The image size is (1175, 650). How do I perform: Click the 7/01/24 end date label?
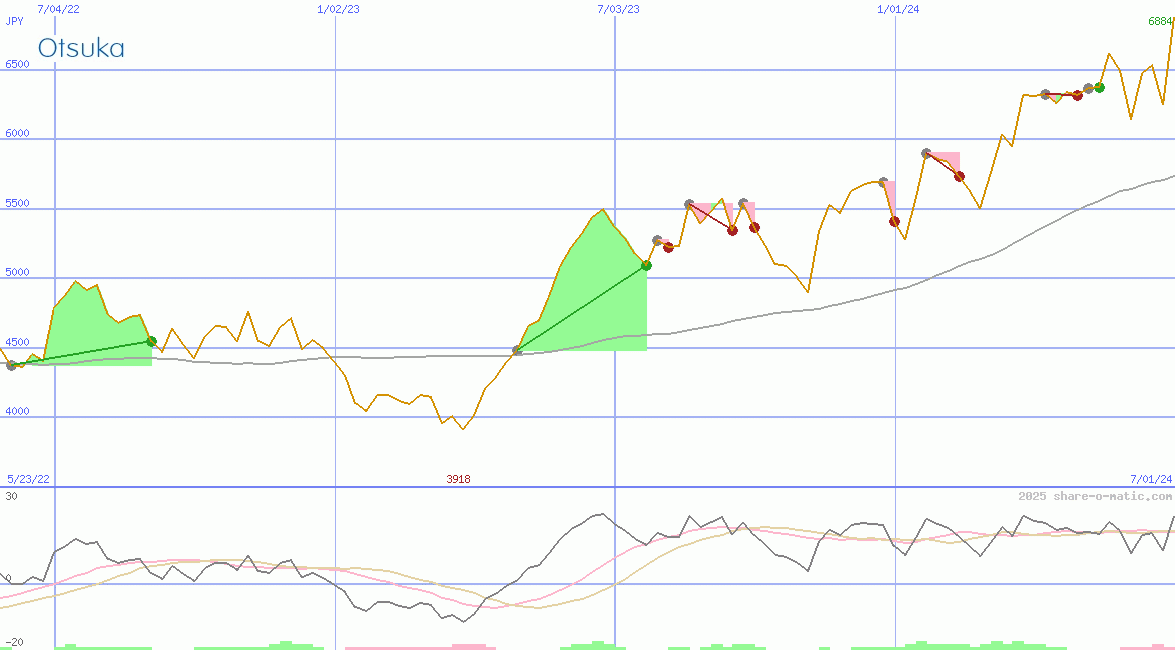1151,478
